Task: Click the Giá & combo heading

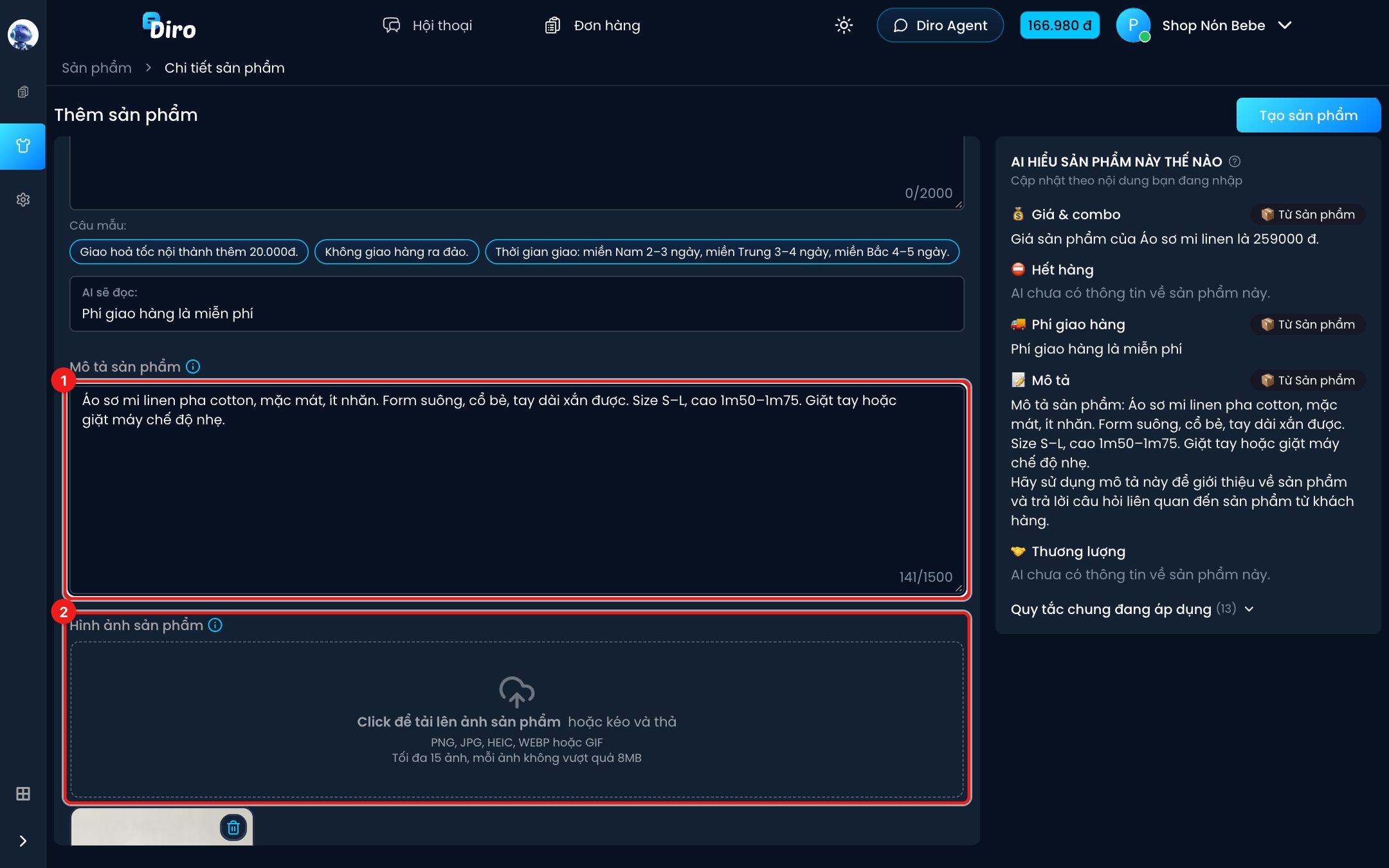Action: tap(1076, 214)
